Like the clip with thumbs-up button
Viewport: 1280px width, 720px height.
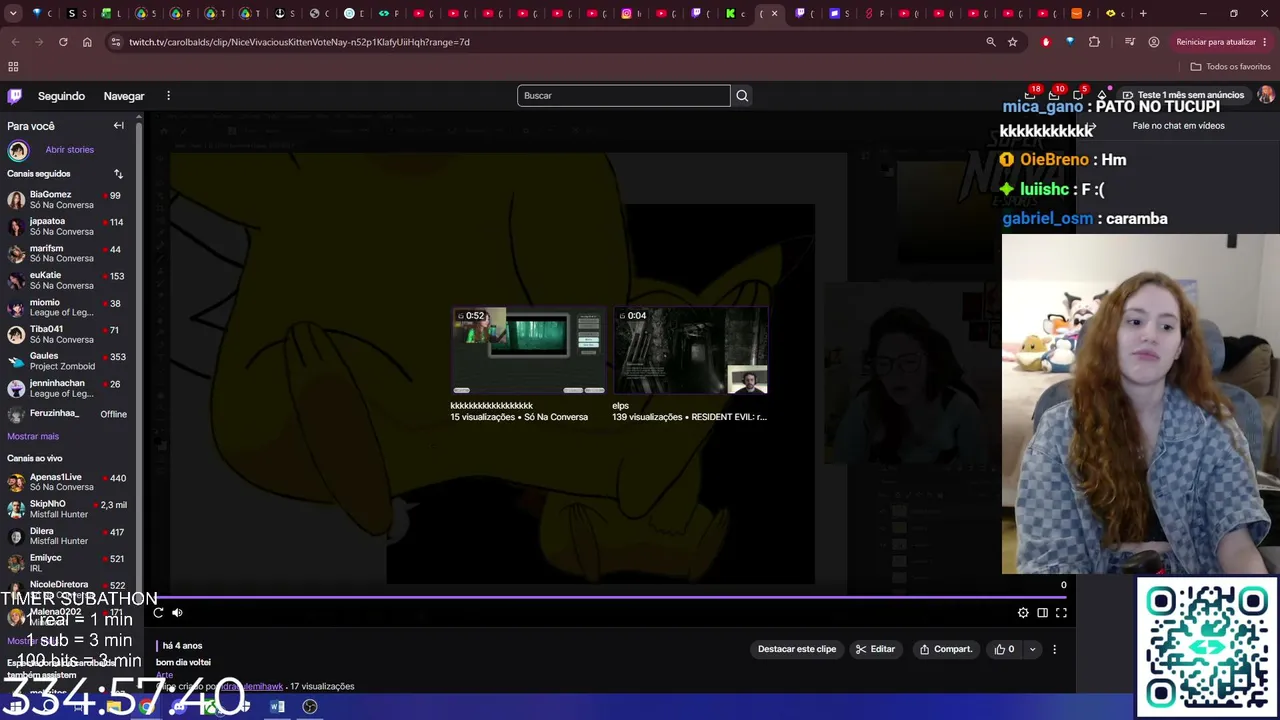1004,649
